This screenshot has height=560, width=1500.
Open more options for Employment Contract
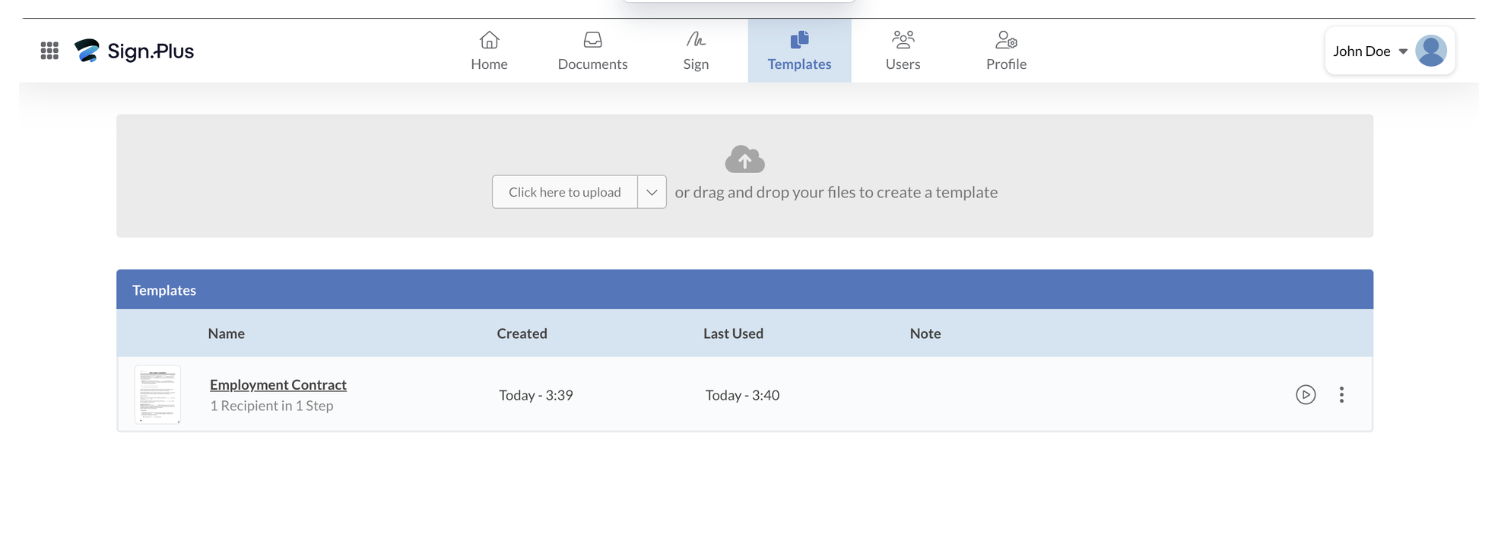coord(1342,395)
